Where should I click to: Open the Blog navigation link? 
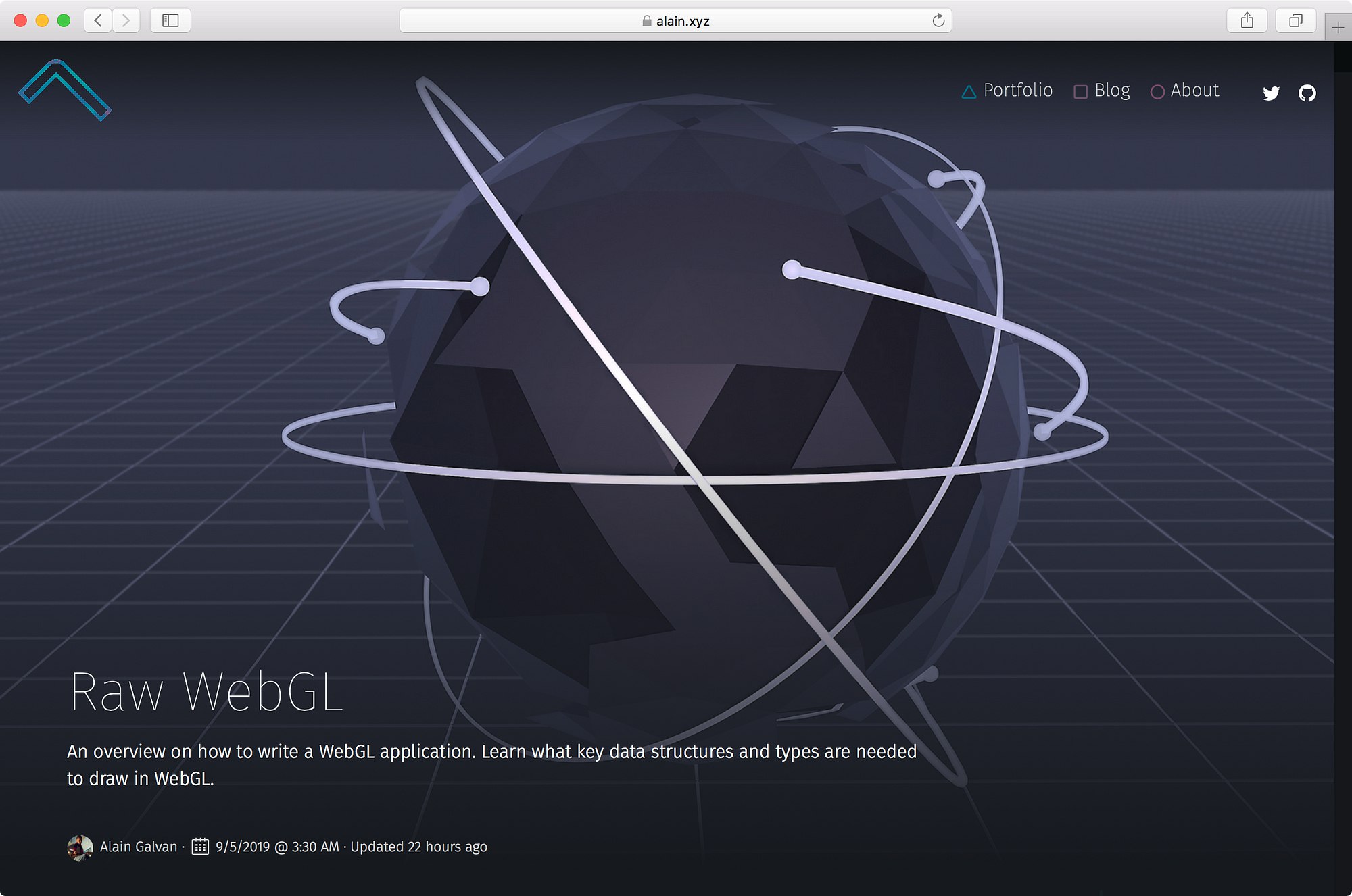pos(1102,91)
